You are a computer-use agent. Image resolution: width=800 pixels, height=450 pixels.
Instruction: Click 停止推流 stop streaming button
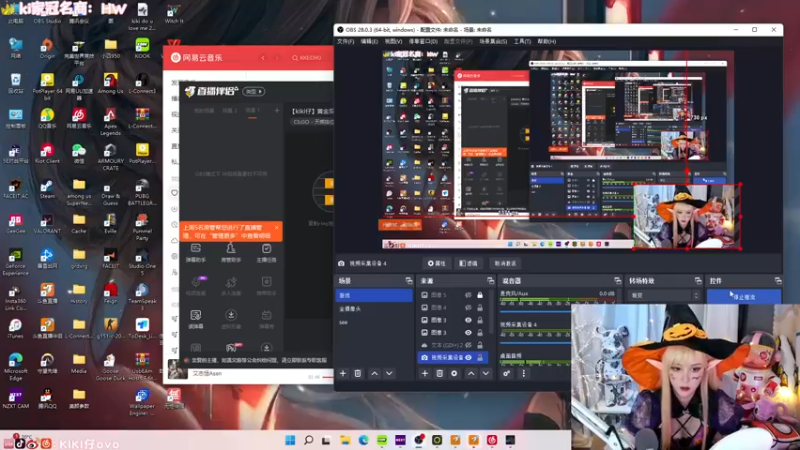point(743,296)
